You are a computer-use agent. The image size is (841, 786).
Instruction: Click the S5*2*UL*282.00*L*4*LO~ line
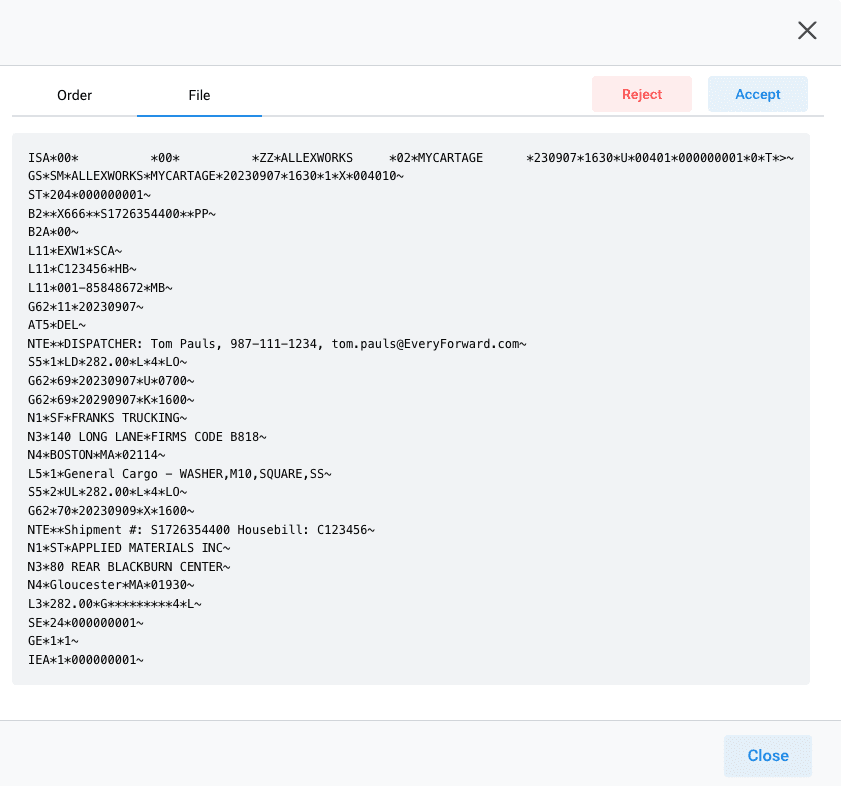(107, 492)
